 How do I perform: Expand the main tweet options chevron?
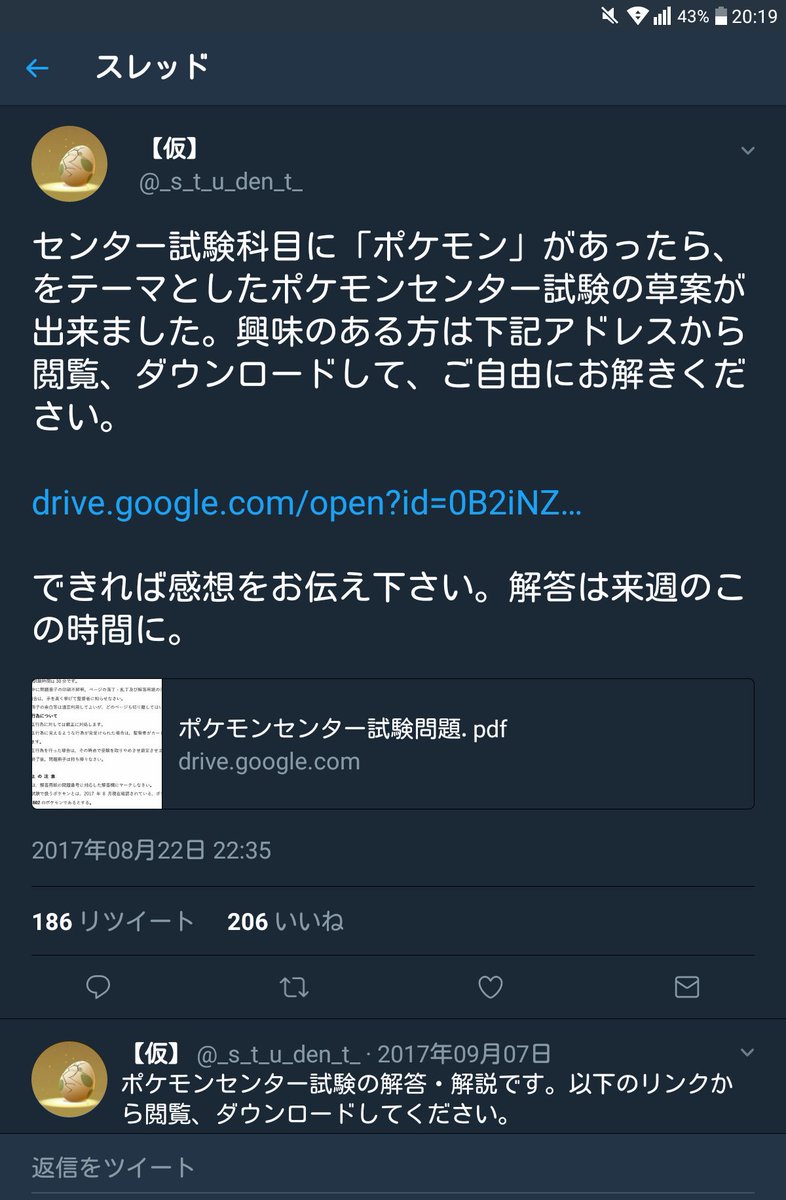pyautogui.click(x=747, y=150)
